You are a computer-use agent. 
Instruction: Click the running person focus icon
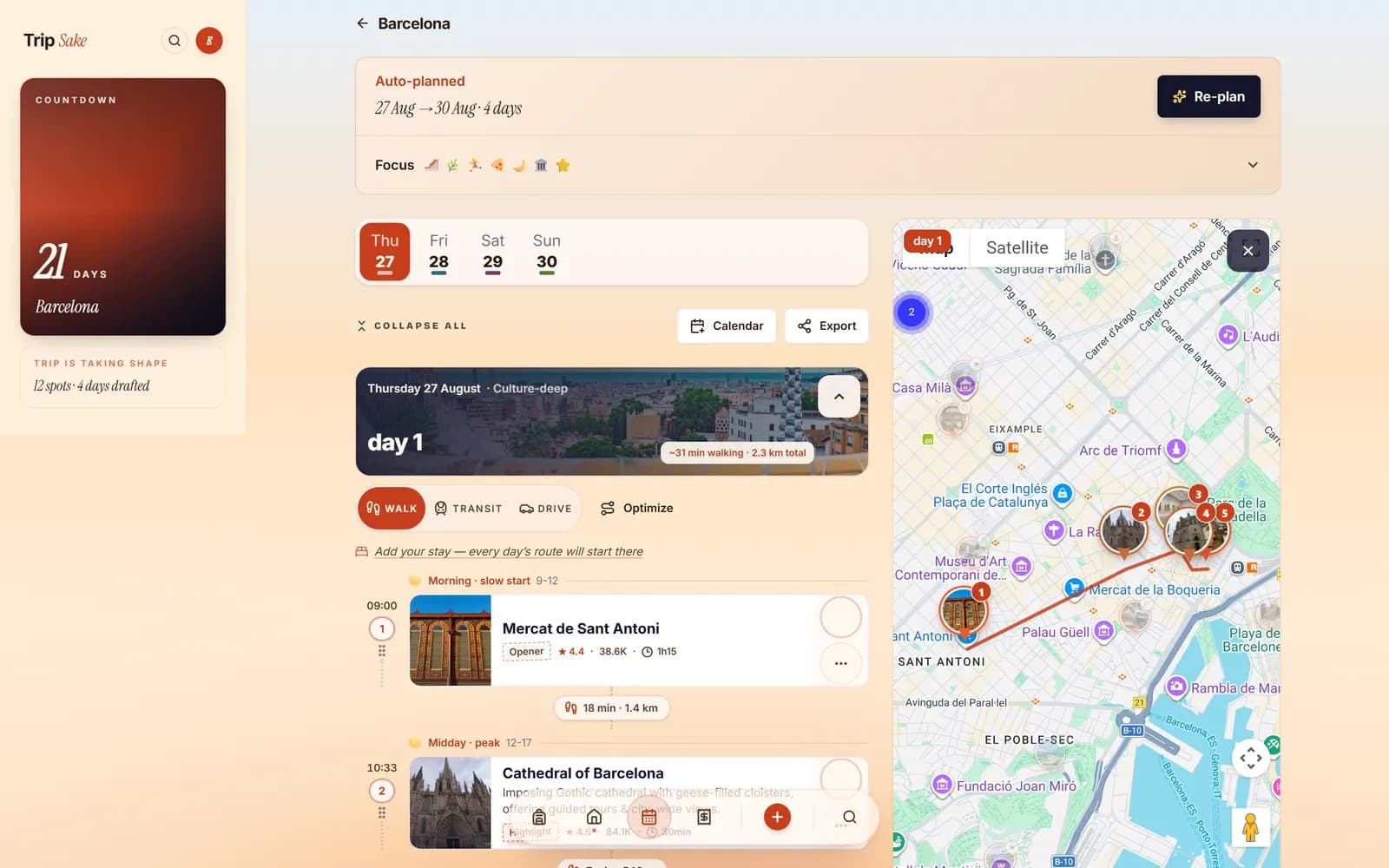[475, 165]
